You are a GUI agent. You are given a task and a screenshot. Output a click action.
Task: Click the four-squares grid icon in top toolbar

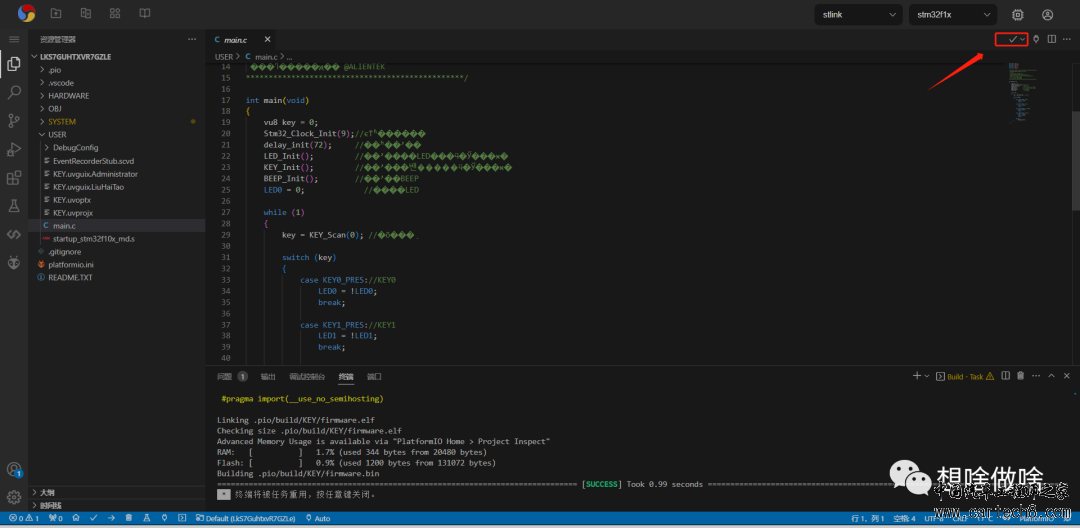(114, 13)
